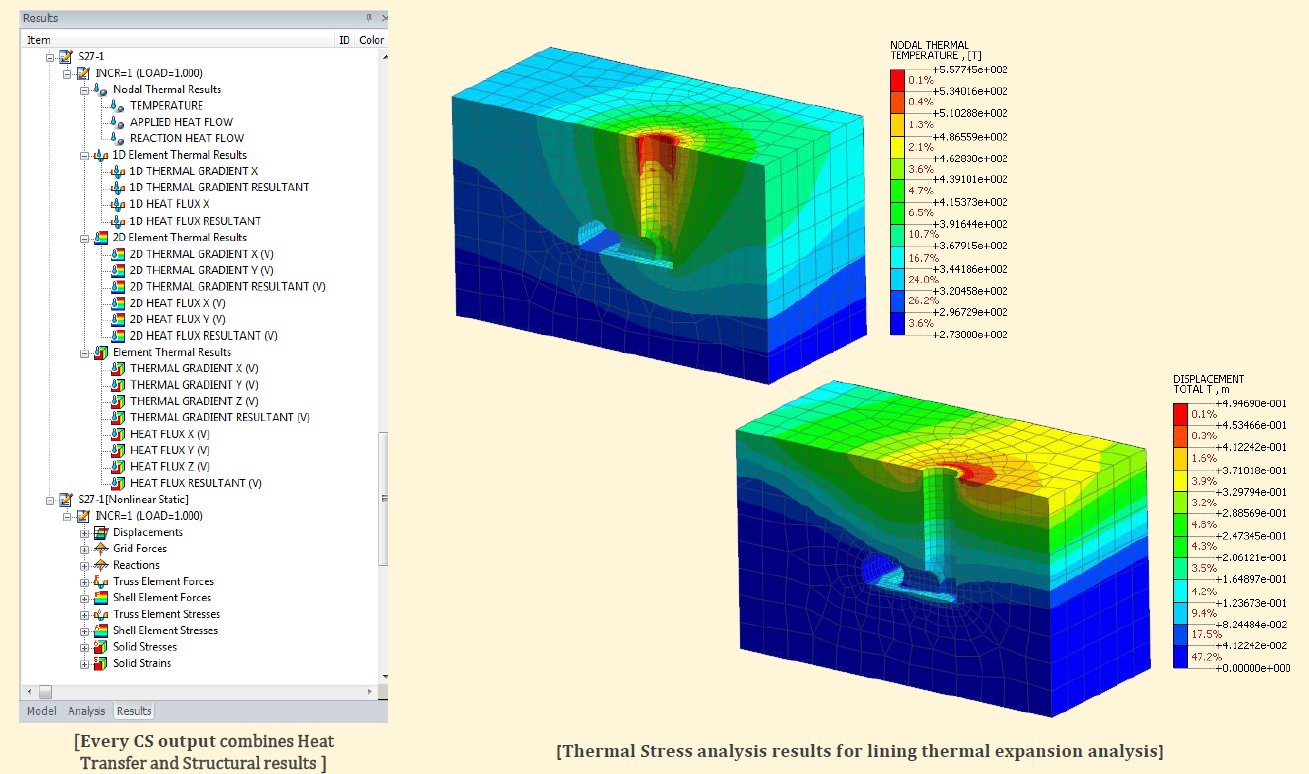The height and width of the screenshot is (774, 1309).
Task: Click dark blue swatch in displacement legend
Action: [x=1180, y=657]
